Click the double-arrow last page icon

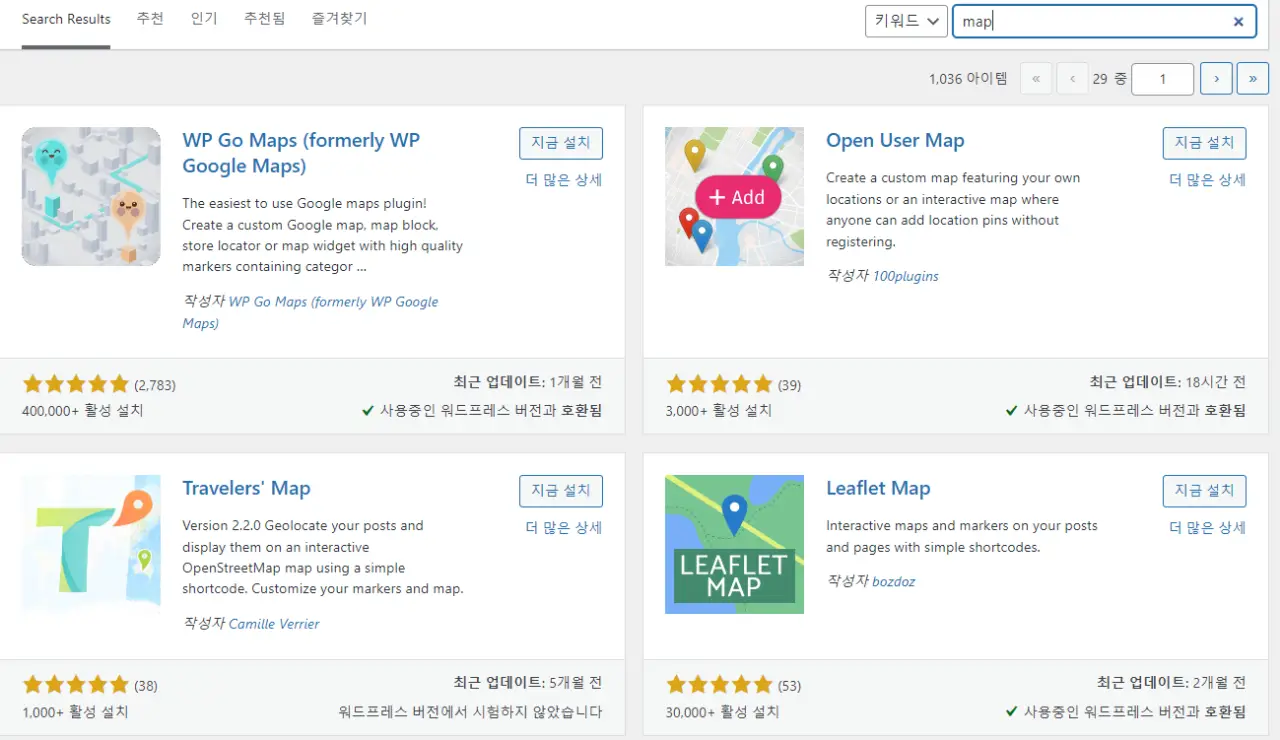(1252, 78)
